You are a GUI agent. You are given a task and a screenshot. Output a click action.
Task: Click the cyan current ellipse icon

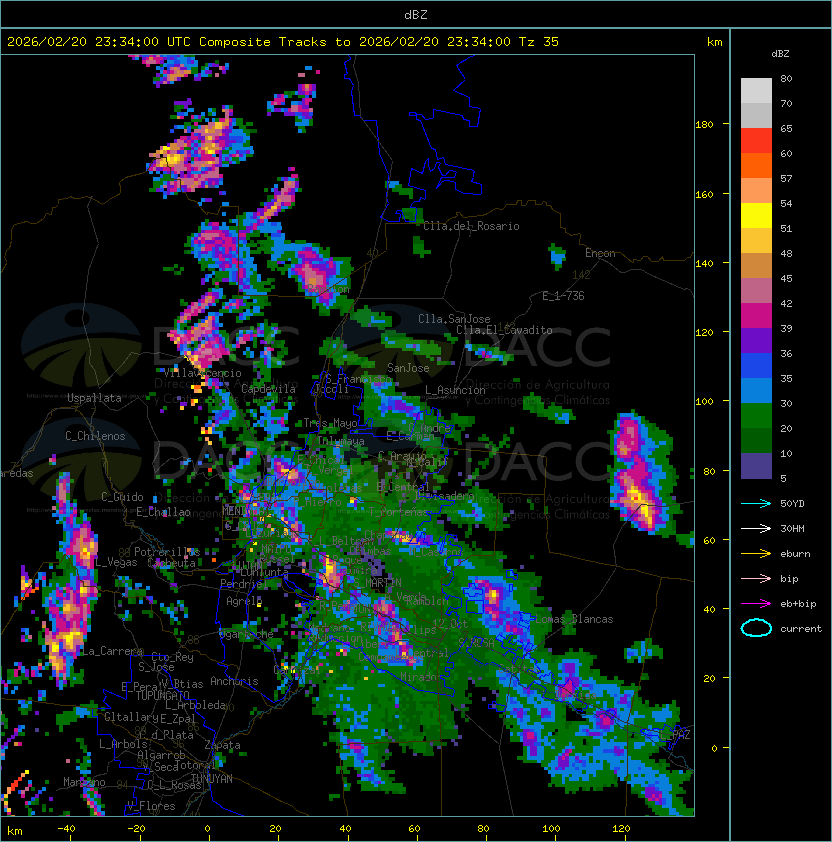coord(756,628)
